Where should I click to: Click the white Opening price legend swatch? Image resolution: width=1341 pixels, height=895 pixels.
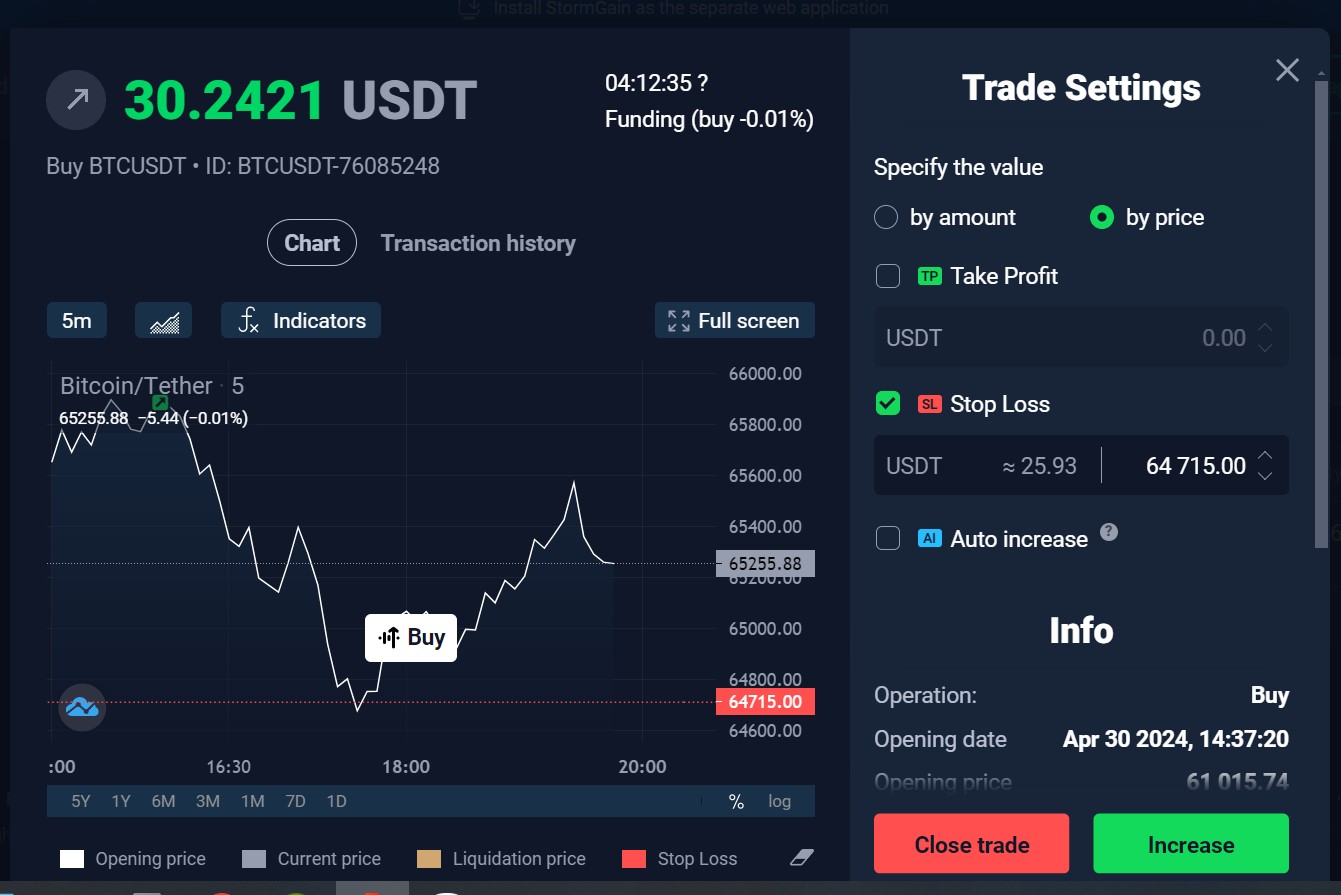(x=72, y=858)
